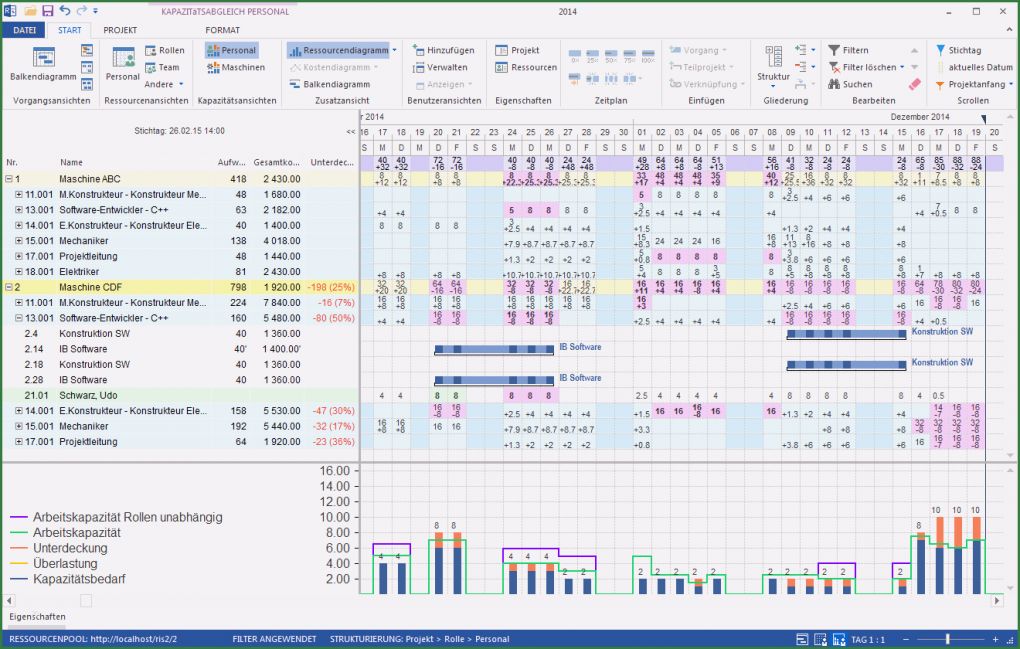
Task: Set the Stichtag via its icon
Action: pyautogui.click(x=940, y=49)
